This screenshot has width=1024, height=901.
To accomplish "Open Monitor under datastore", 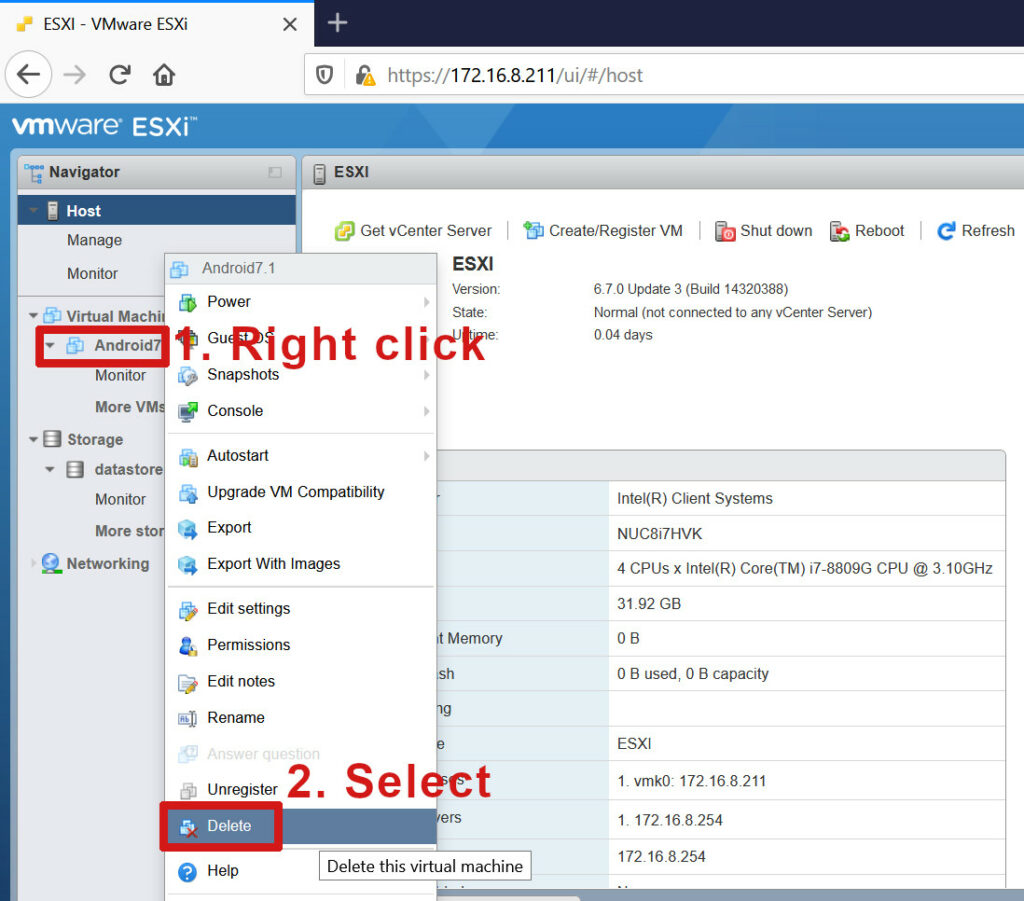I will point(120,499).
